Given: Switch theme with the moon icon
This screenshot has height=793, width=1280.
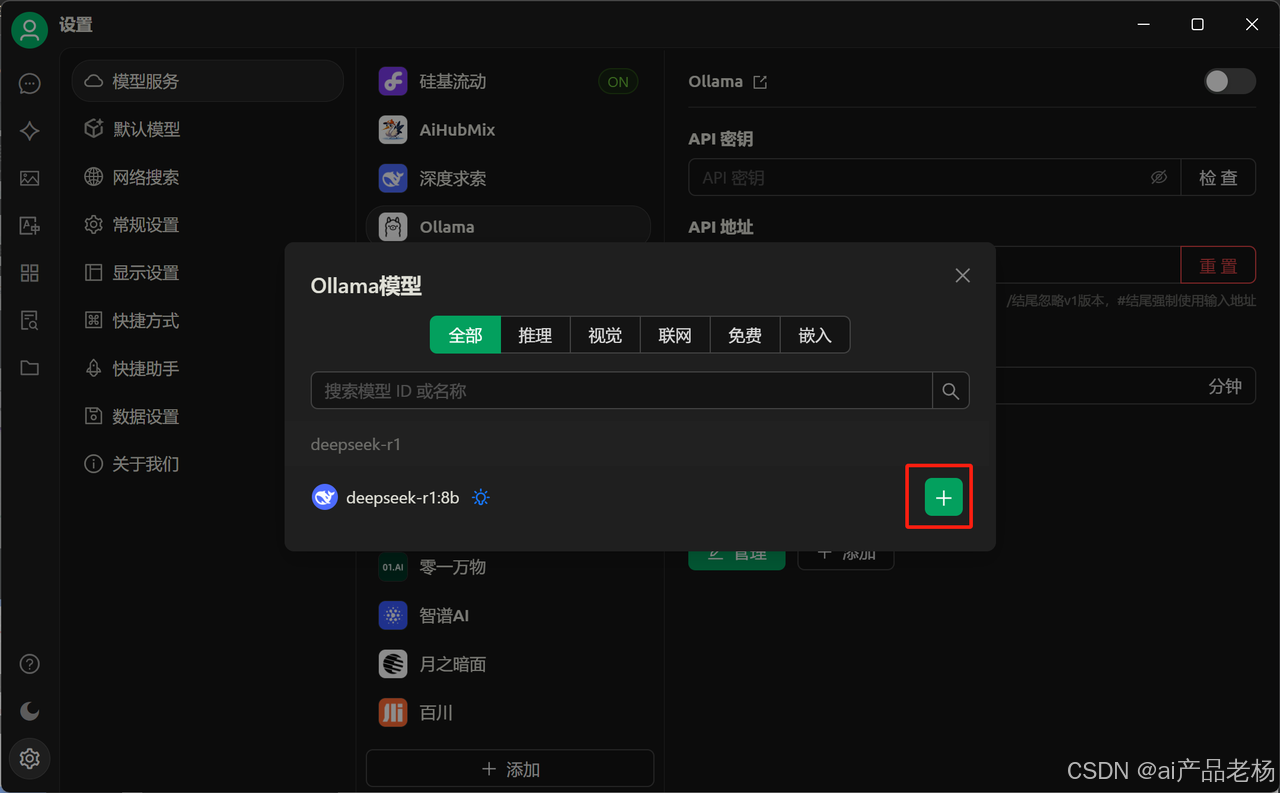Looking at the screenshot, I should (30, 711).
